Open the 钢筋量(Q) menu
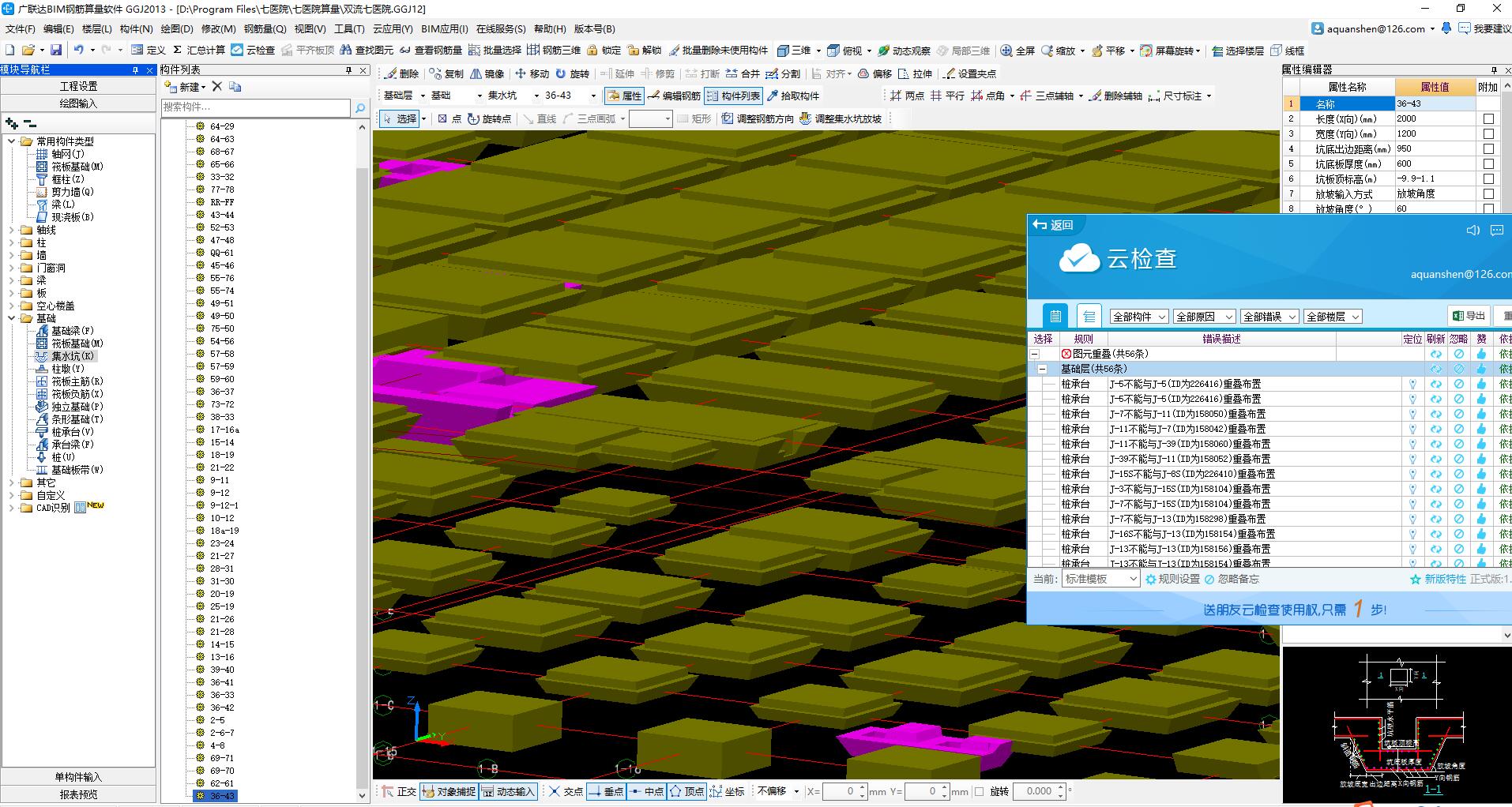 coord(265,28)
